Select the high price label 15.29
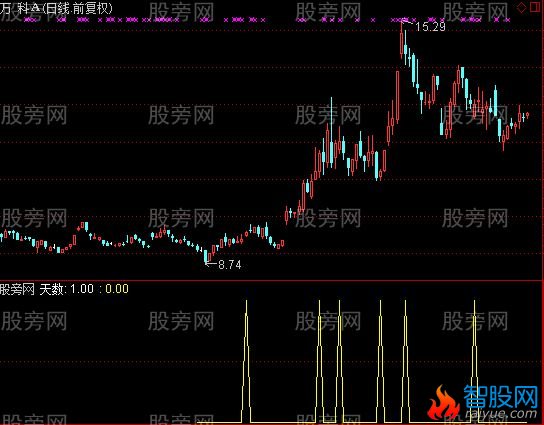 pos(430,27)
